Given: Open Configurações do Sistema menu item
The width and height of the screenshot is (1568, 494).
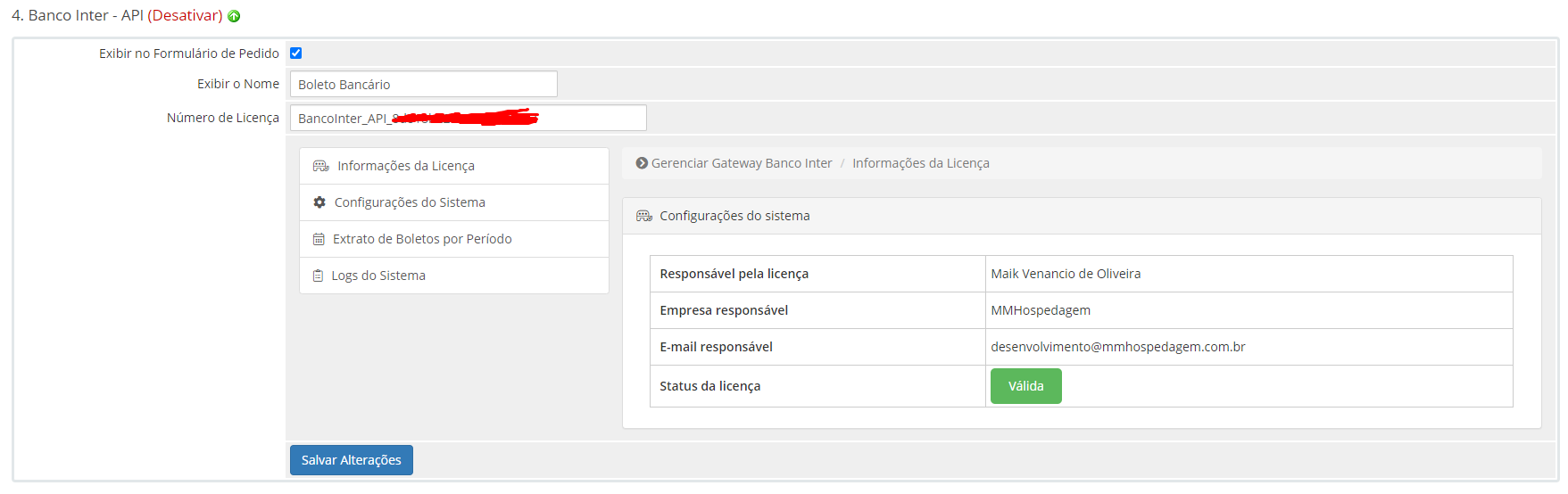Looking at the screenshot, I should (454, 202).
